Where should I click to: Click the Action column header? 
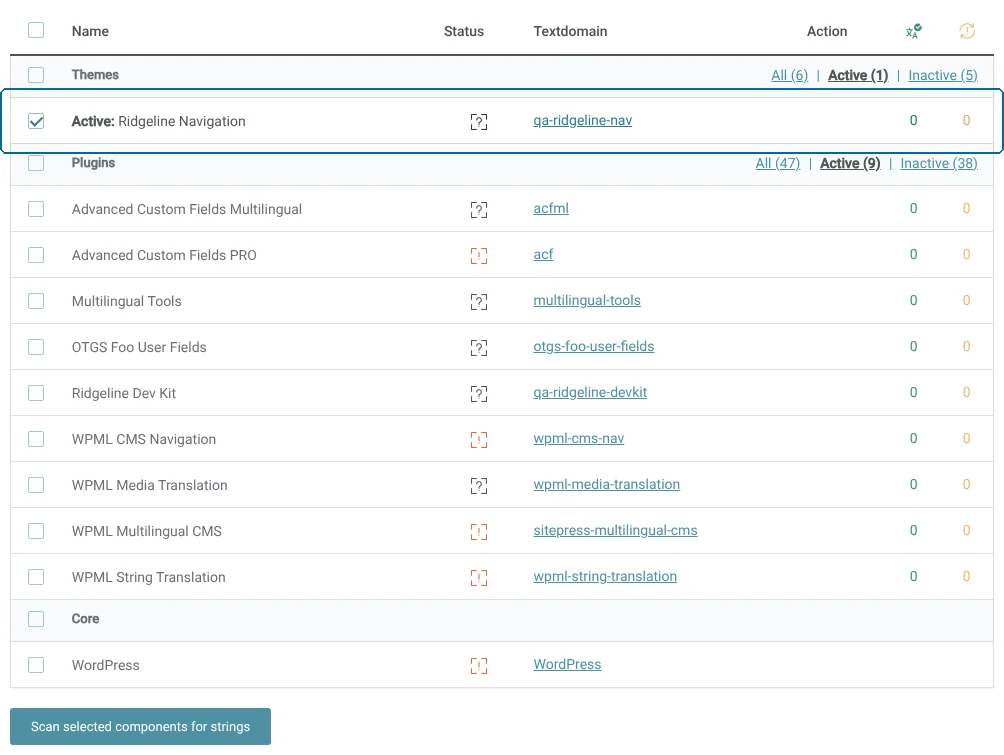(827, 31)
